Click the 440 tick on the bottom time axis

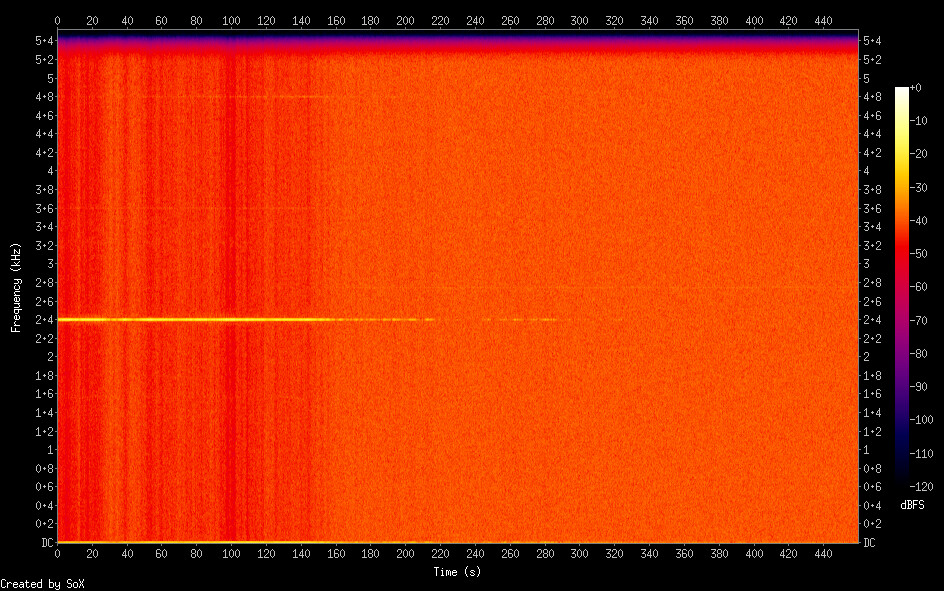823,553
